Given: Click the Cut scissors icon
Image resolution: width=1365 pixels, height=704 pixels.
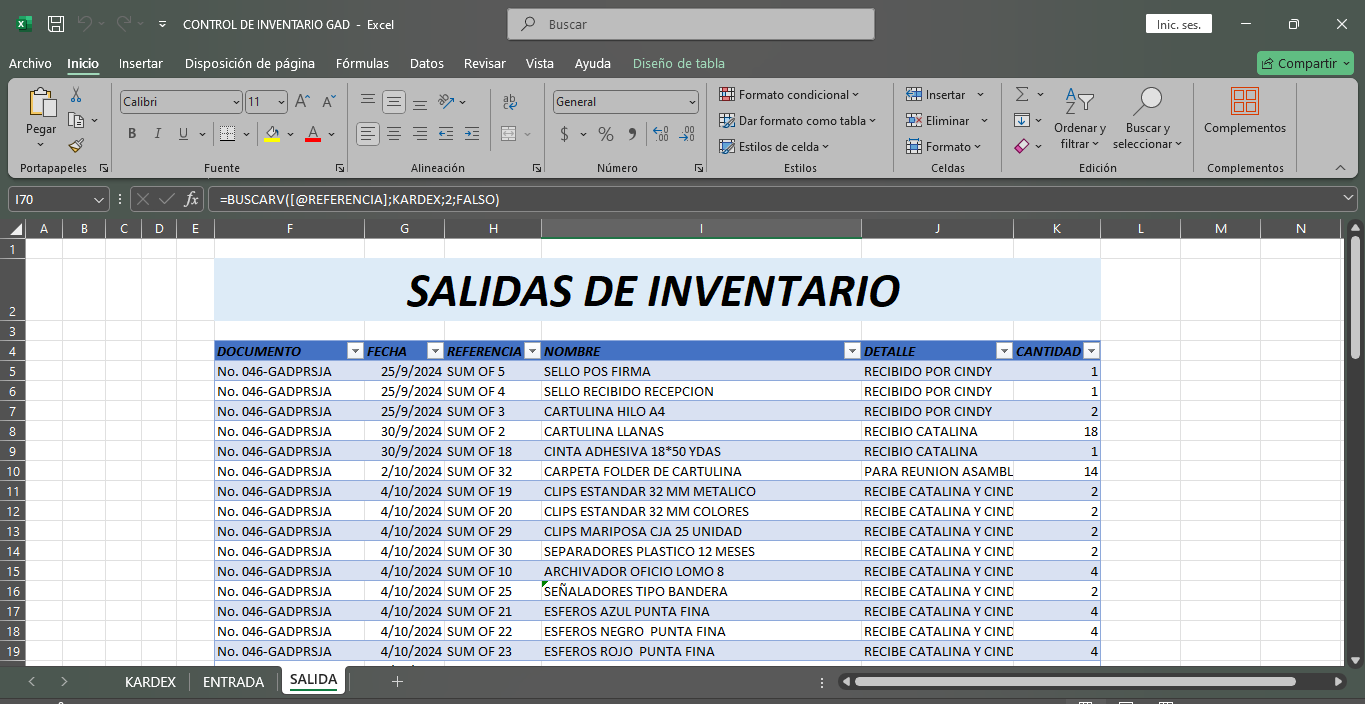Looking at the screenshot, I should coord(76,95).
